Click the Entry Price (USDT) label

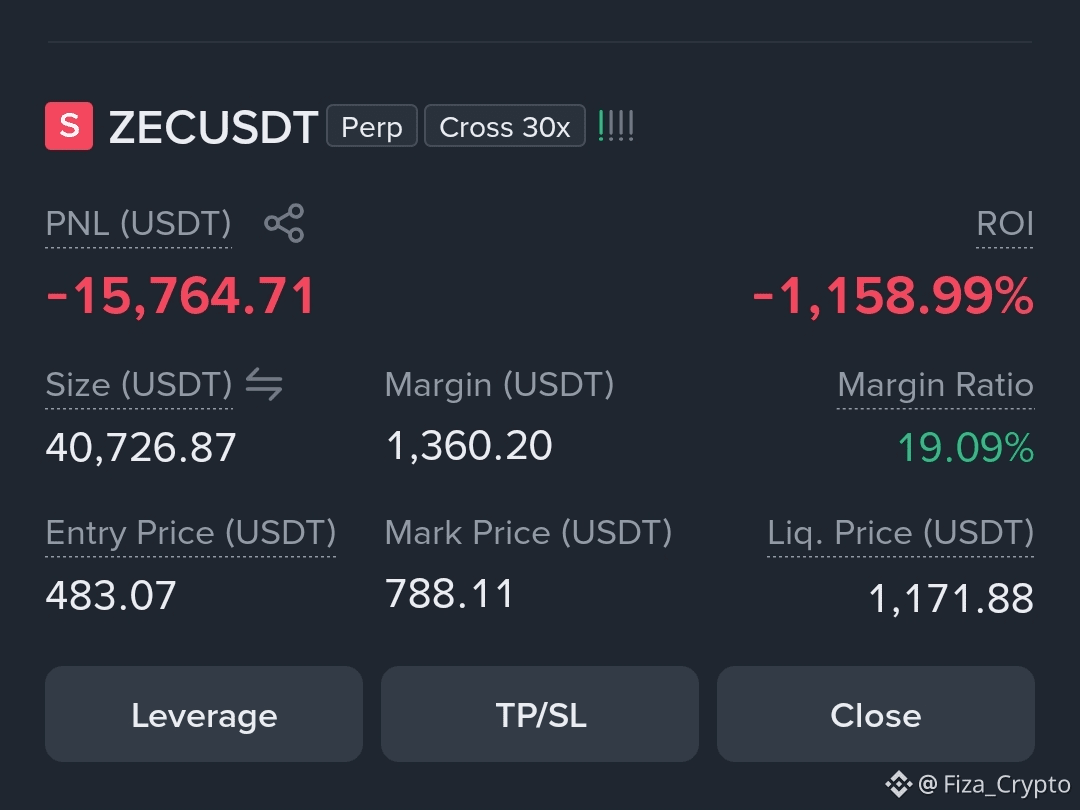click(191, 532)
